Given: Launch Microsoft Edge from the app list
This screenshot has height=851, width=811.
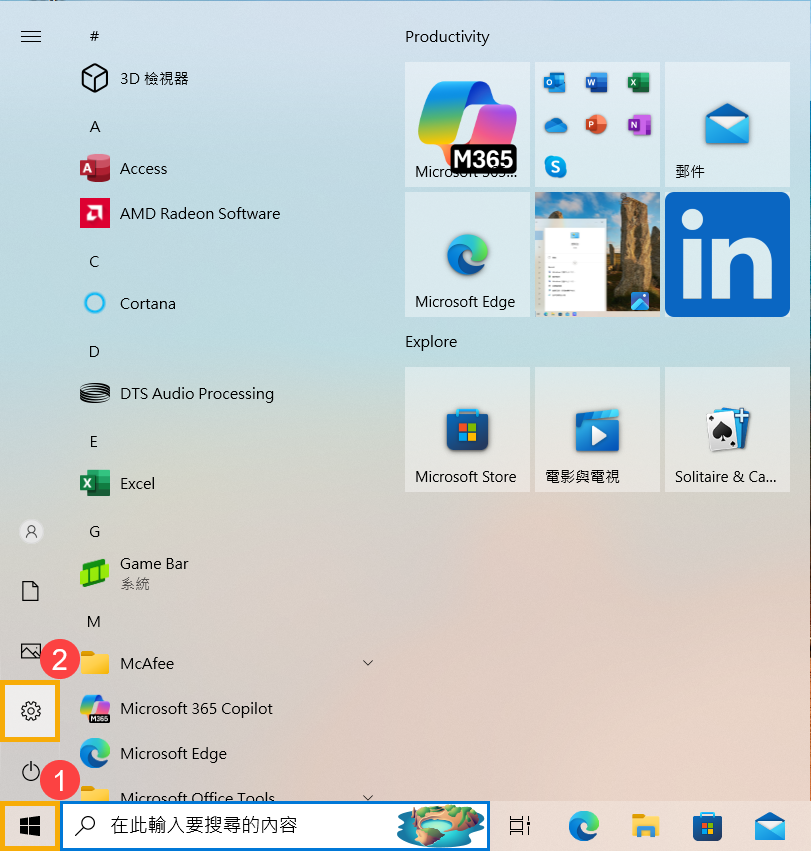Looking at the screenshot, I should tap(154, 753).
